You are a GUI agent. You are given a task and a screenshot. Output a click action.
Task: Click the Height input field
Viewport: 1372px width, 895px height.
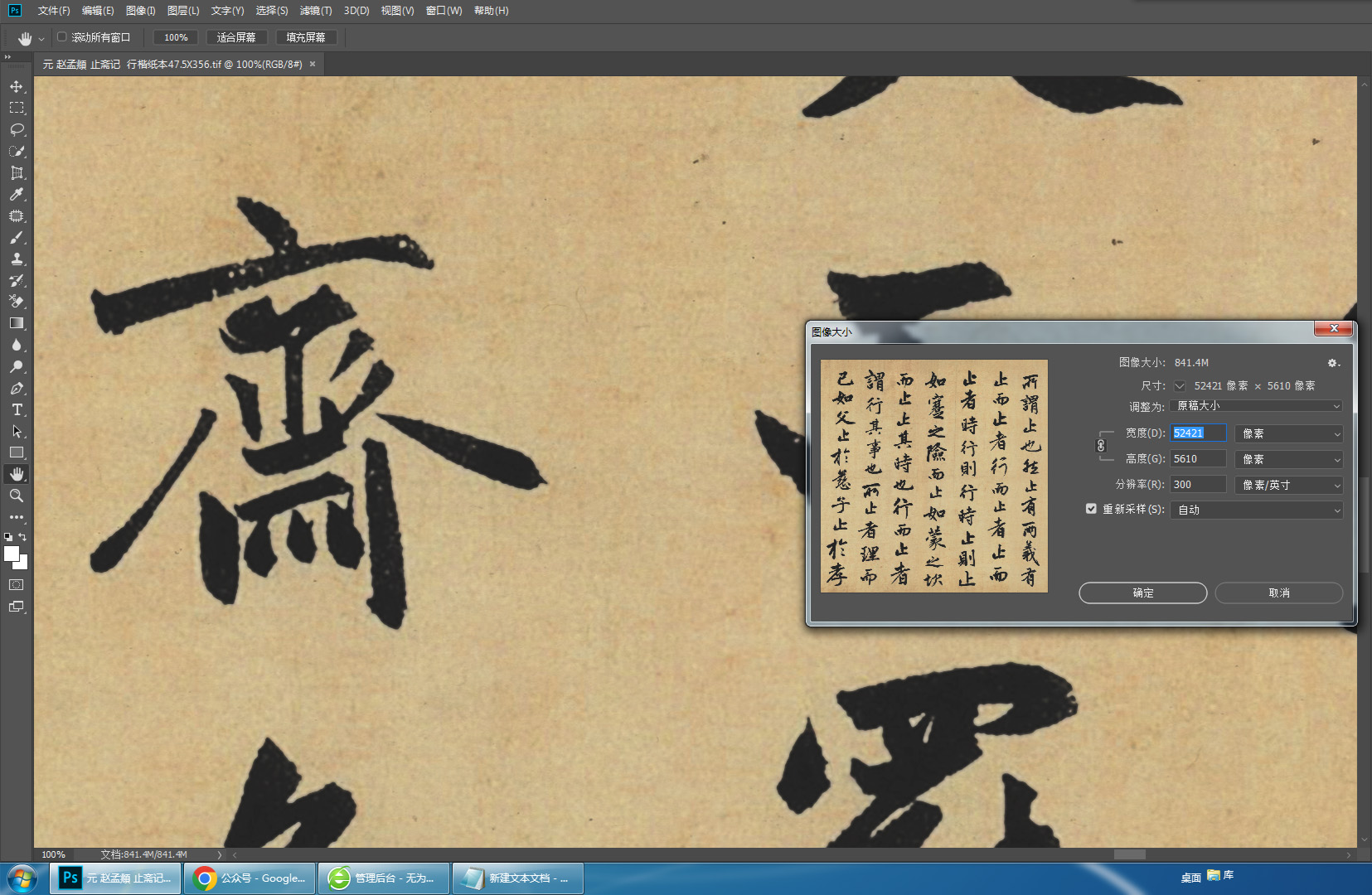(1198, 459)
